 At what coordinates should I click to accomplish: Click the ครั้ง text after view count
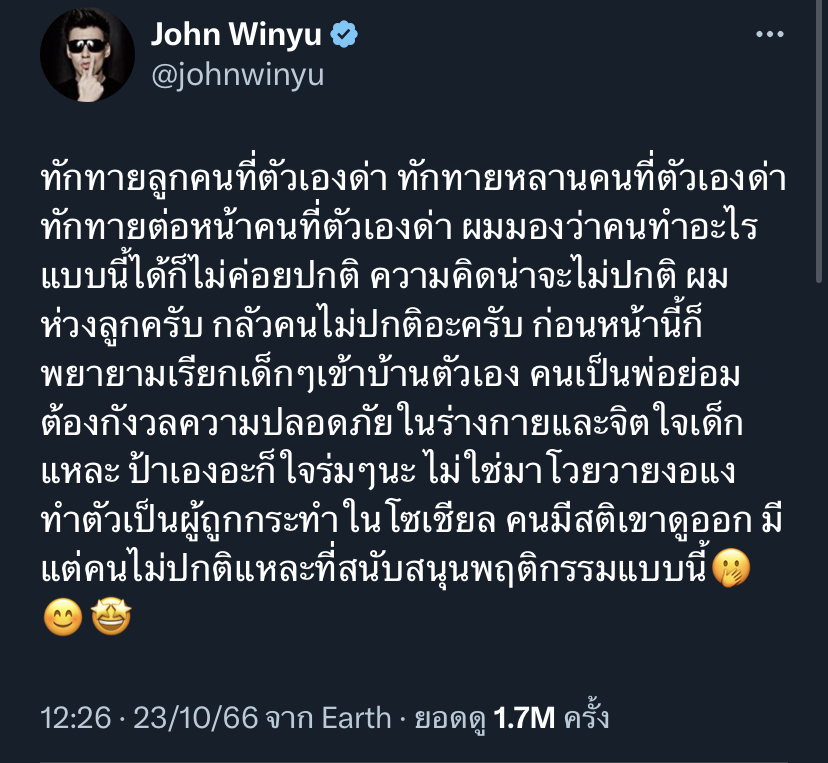(587, 717)
